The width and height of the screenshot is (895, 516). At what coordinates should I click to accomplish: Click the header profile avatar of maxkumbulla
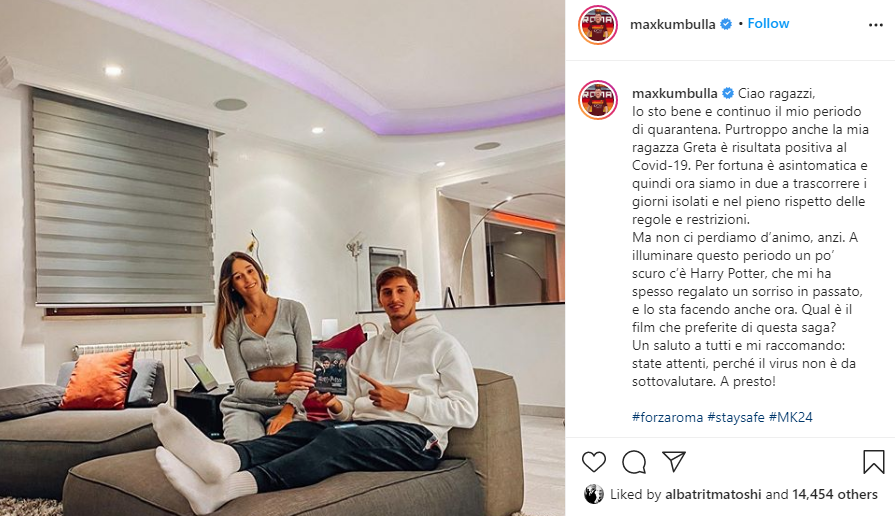(x=598, y=25)
